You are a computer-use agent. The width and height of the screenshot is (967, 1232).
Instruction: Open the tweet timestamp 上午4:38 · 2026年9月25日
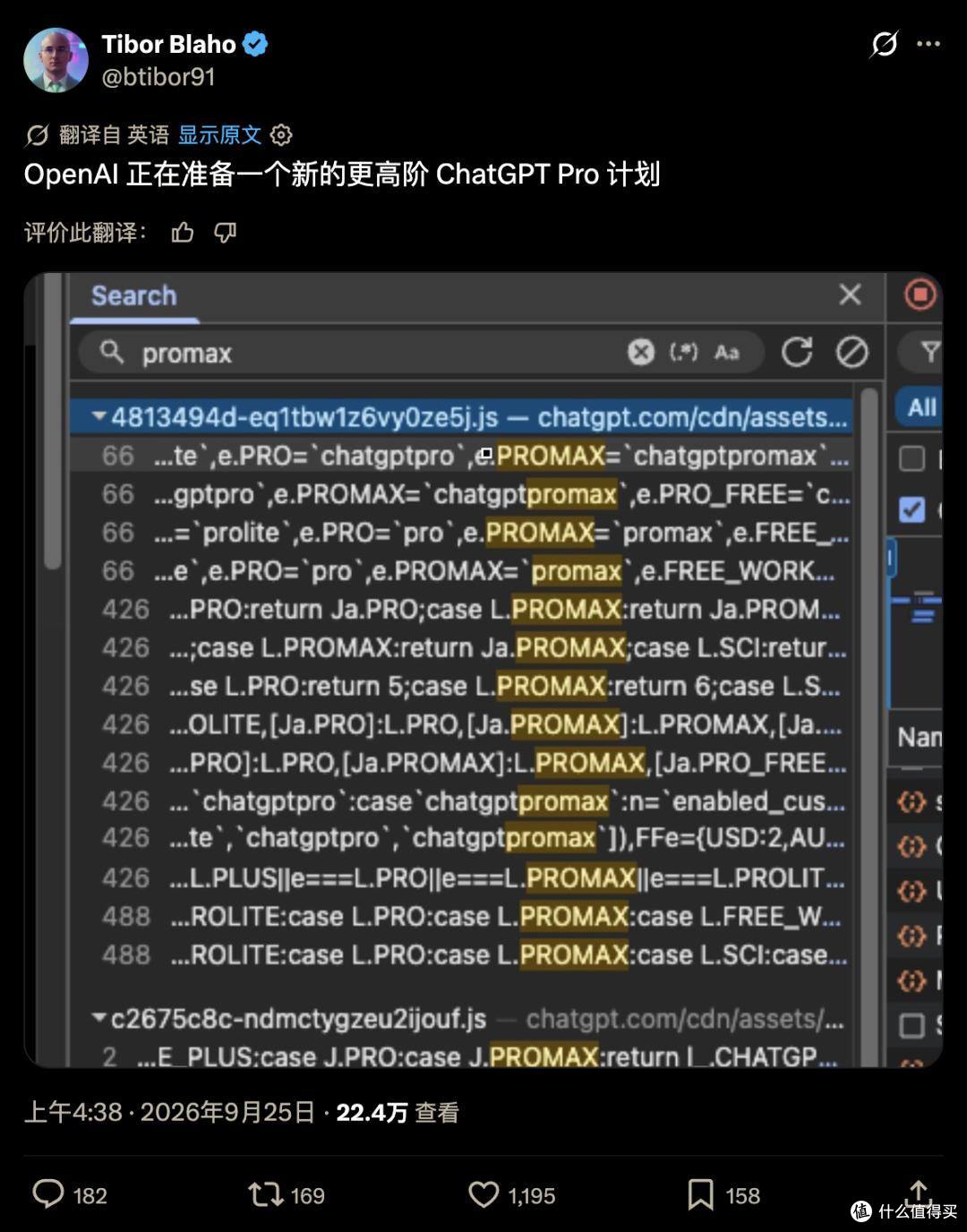(169, 1112)
